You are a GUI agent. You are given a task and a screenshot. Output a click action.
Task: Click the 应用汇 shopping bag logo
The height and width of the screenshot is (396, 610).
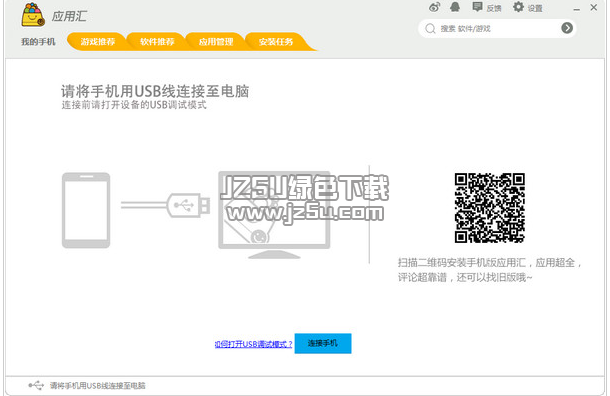(x=33, y=15)
